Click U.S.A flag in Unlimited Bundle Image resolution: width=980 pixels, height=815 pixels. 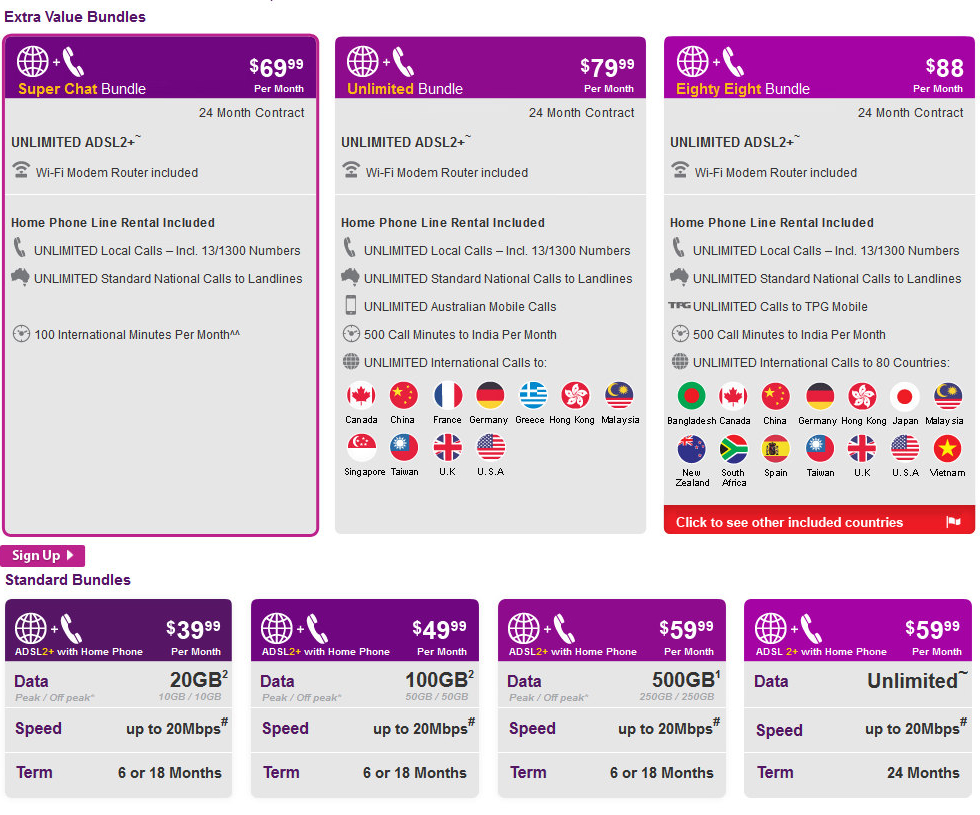[491, 448]
